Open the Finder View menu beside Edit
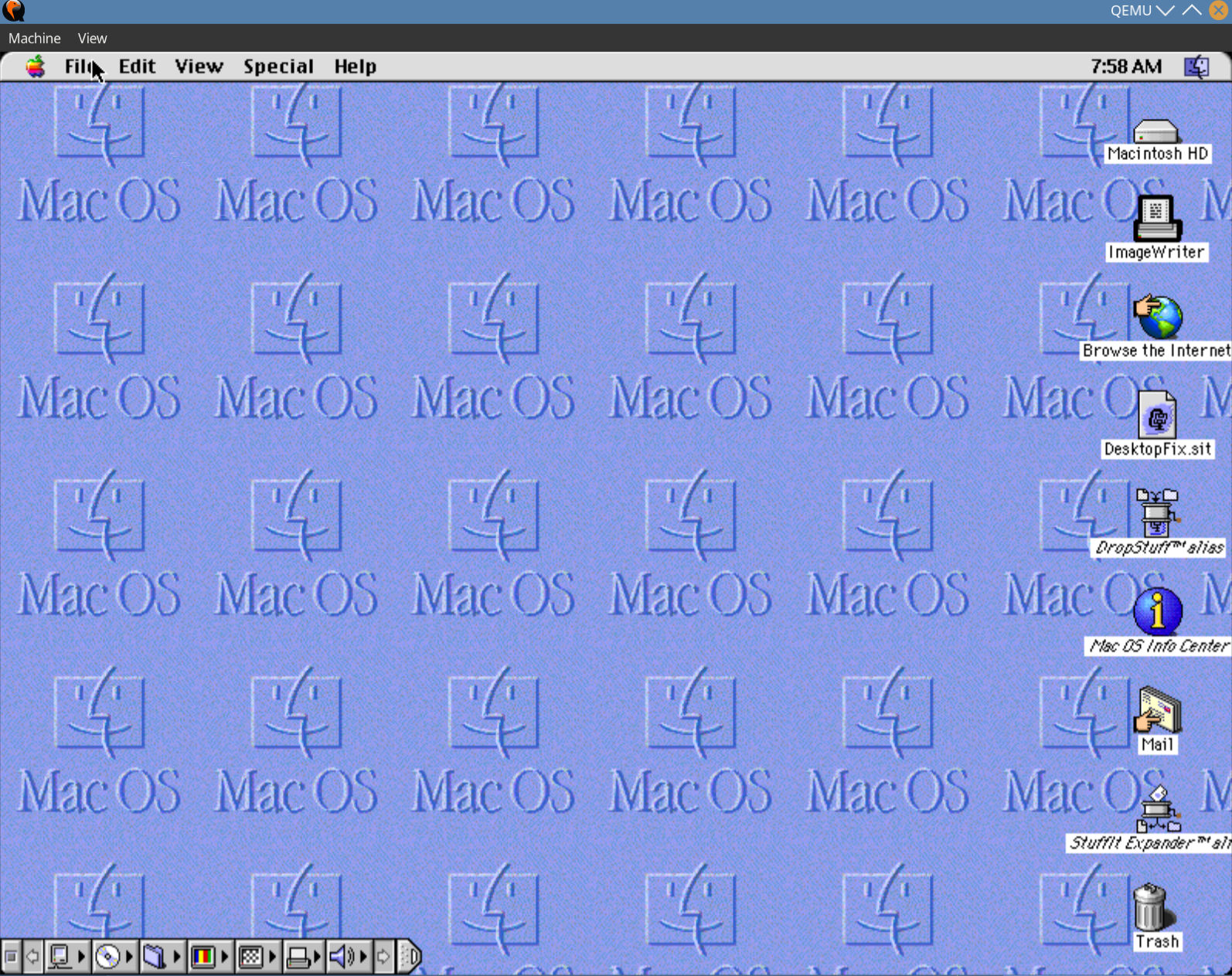Viewport: 1232px width, 976px height. pos(199,66)
